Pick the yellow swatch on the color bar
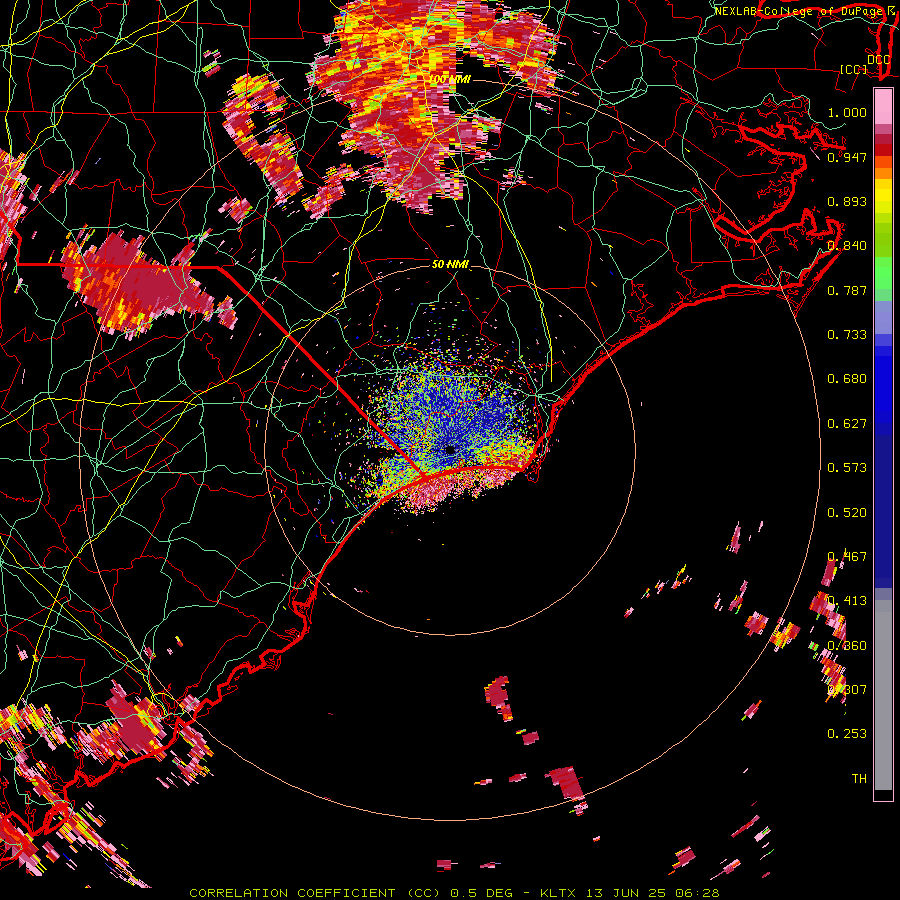 [x=883, y=196]
